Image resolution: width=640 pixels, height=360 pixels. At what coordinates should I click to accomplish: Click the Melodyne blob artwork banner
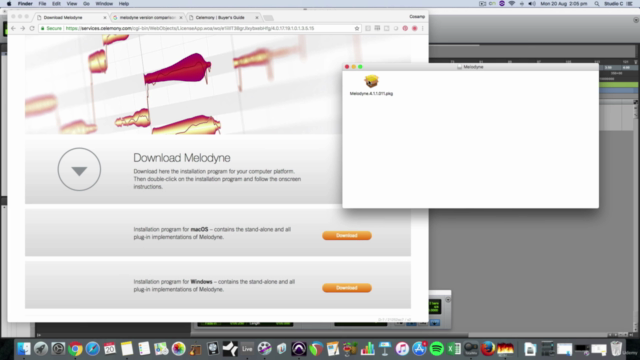(184, 84)
